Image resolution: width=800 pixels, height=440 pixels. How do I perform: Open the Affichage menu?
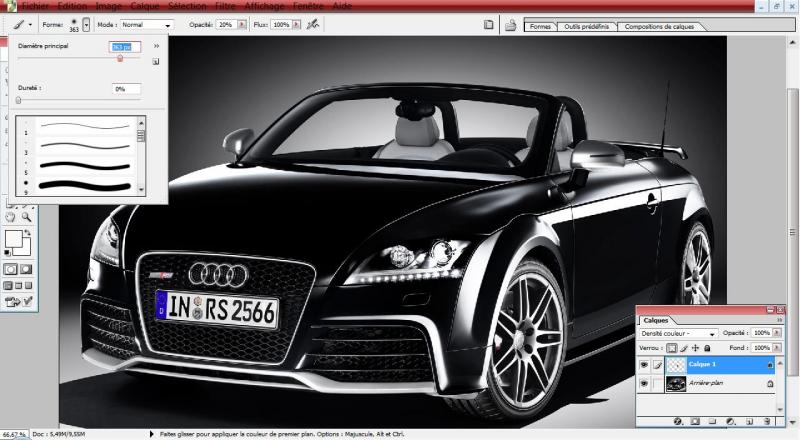click(264, 6)
